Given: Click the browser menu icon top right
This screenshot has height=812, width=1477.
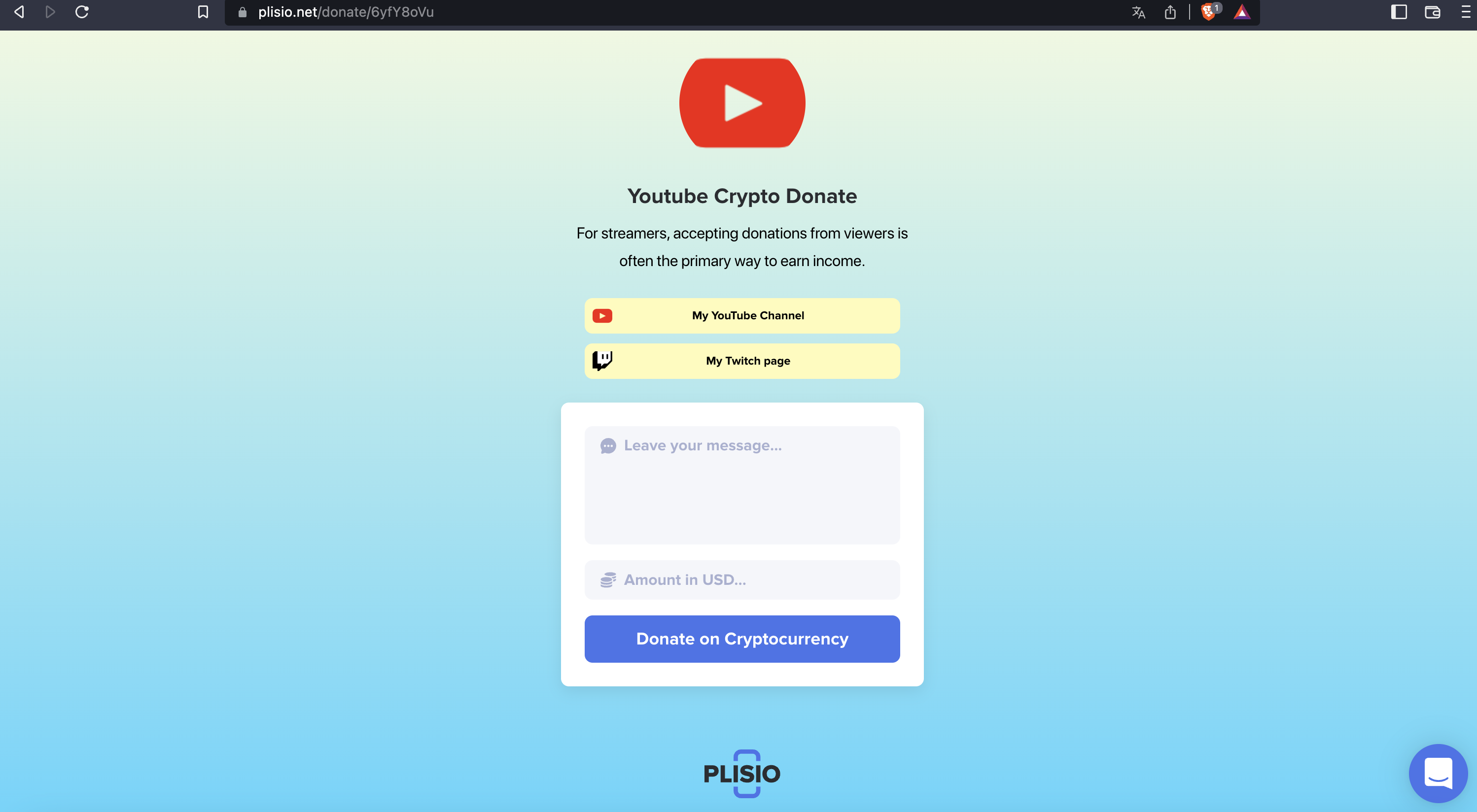Looking at the screenshot, I should click(x=1463, y=12).
